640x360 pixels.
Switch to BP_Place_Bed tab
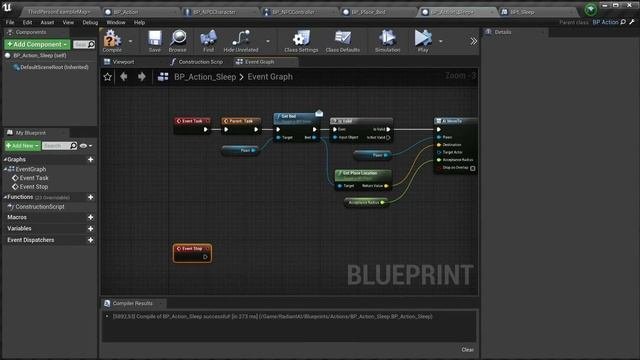coord(368,12)
